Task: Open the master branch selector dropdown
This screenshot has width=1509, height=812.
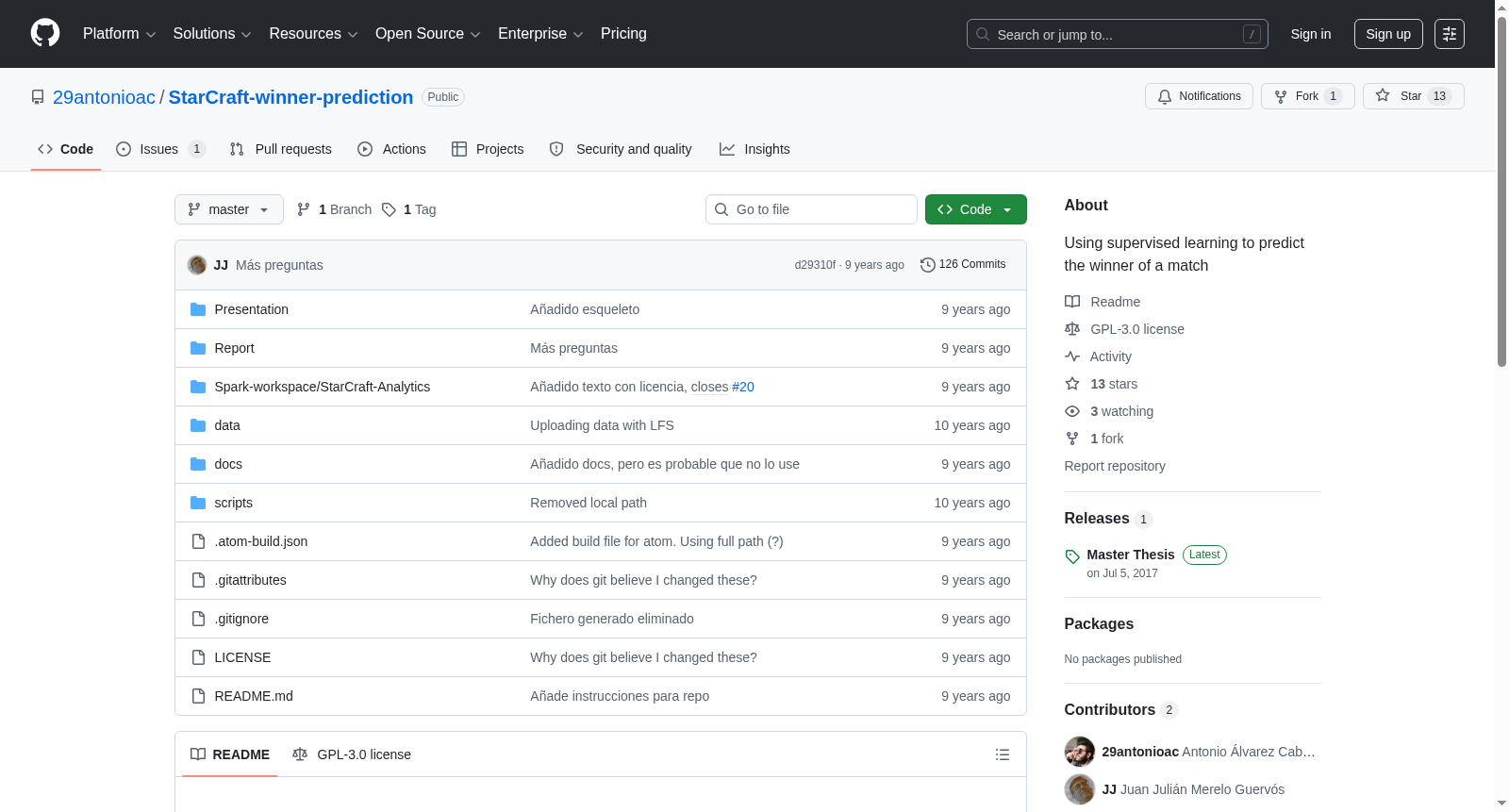Action: point(229,209)
